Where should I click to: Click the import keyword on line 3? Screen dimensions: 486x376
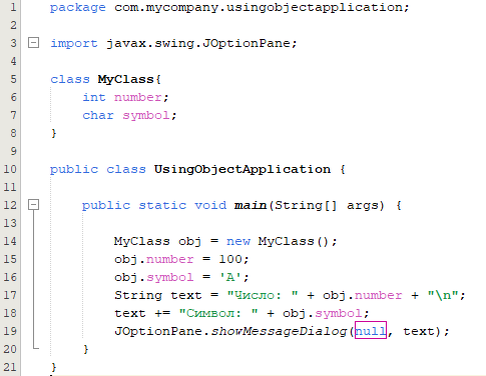click(x=74, y=43)
